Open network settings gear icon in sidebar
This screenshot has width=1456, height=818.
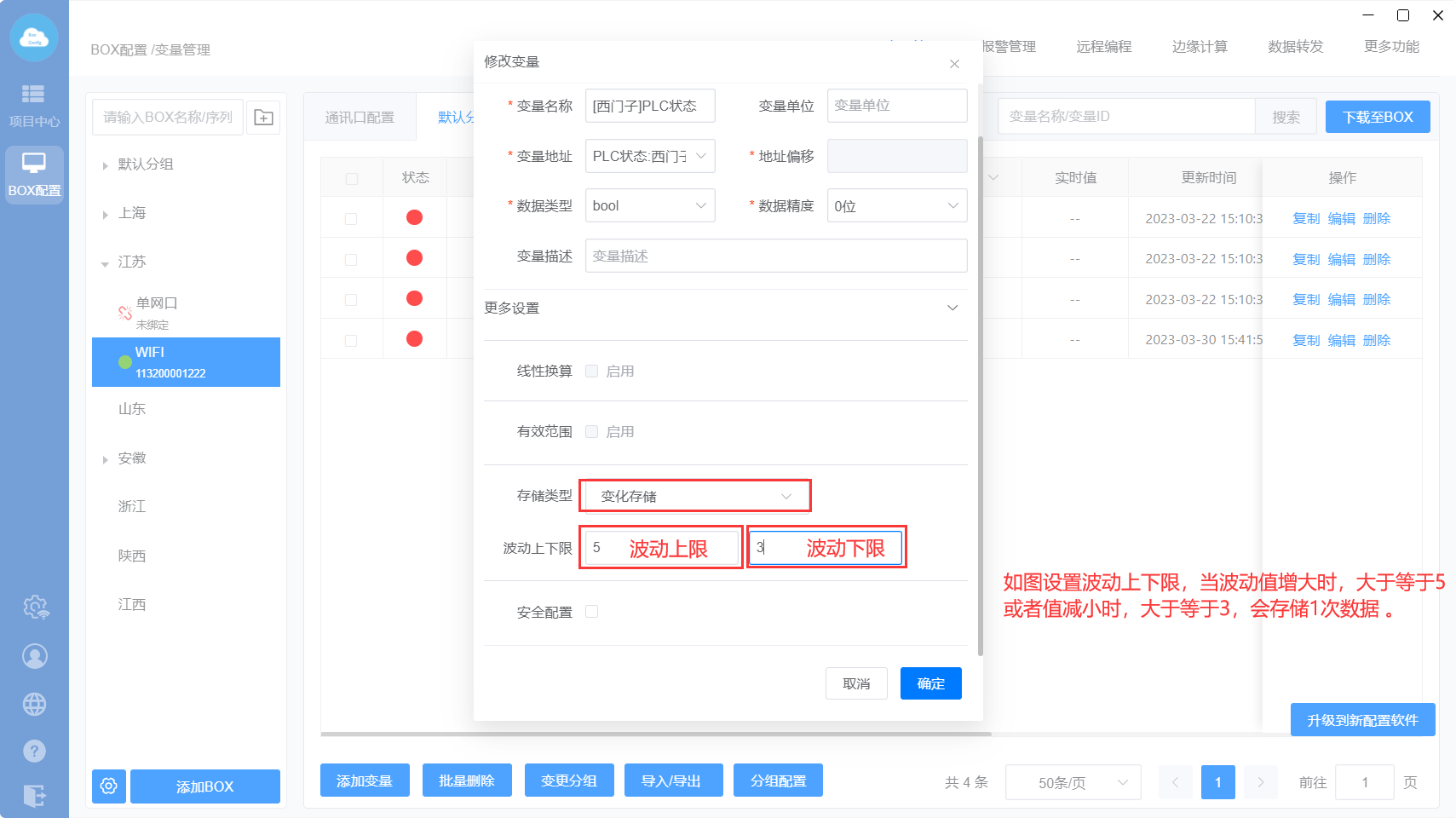point(35,607)
